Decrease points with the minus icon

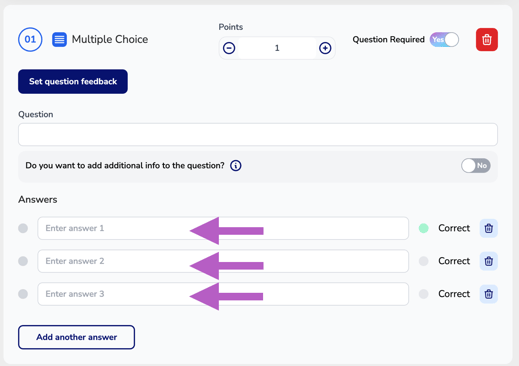point(229,48)
